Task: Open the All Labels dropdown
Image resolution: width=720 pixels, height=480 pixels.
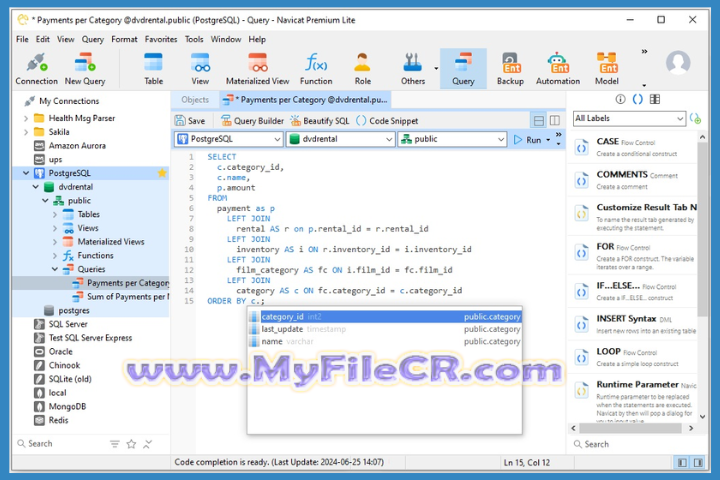Action: point(629,119)
